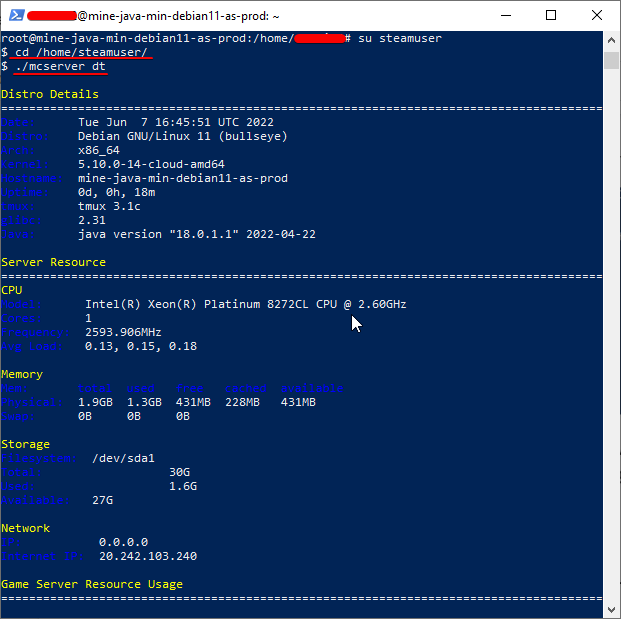Screen dimensions: 621x619
Task: Click the storage used '1.6G'
Action: (x=183, y=486)
